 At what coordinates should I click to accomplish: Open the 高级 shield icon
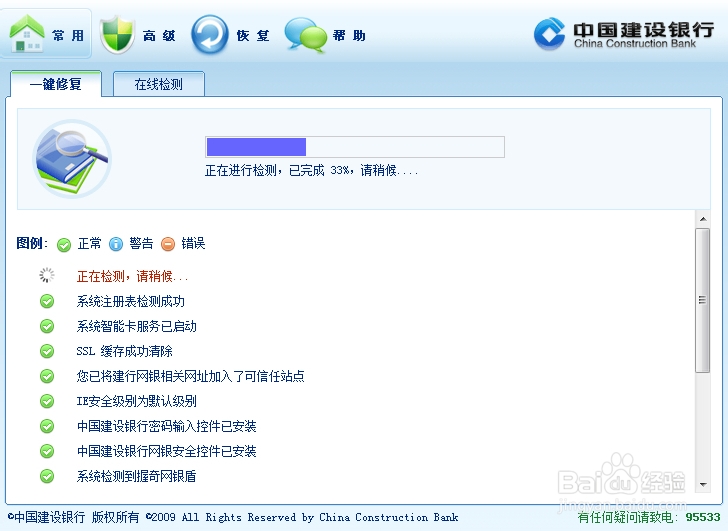pos(117,34)
